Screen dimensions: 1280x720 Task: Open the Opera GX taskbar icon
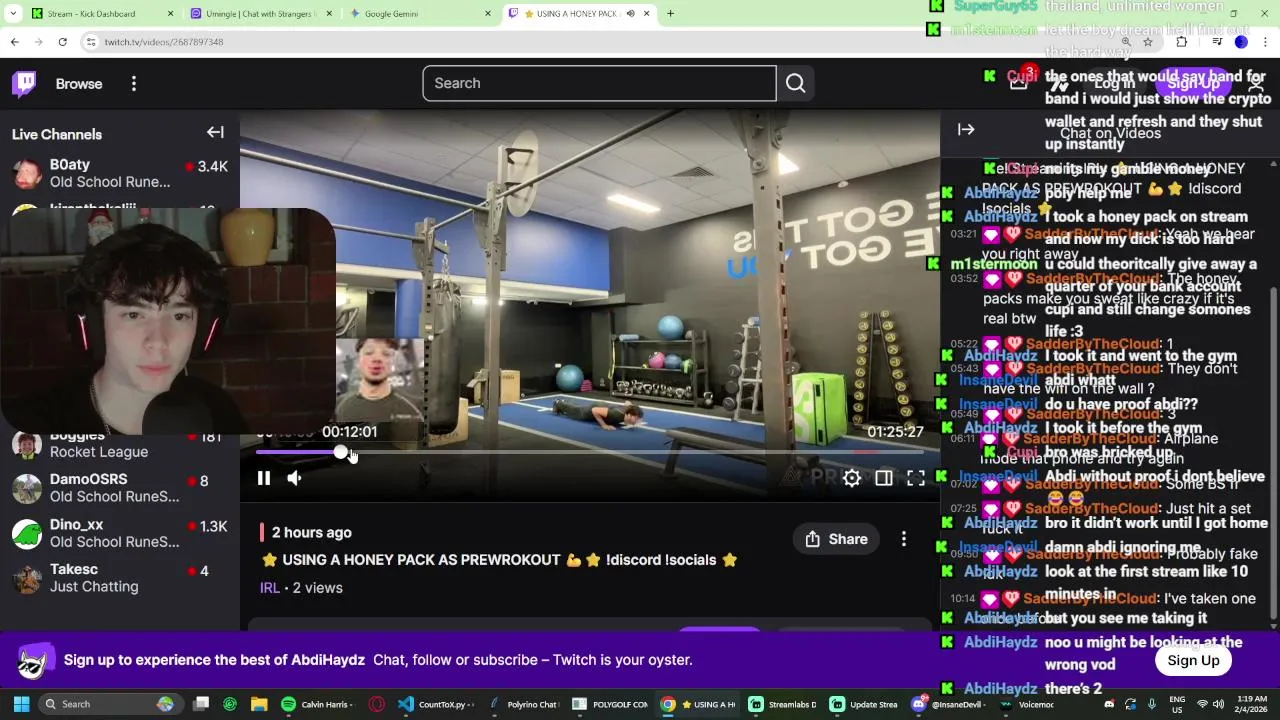coord(377,704)
